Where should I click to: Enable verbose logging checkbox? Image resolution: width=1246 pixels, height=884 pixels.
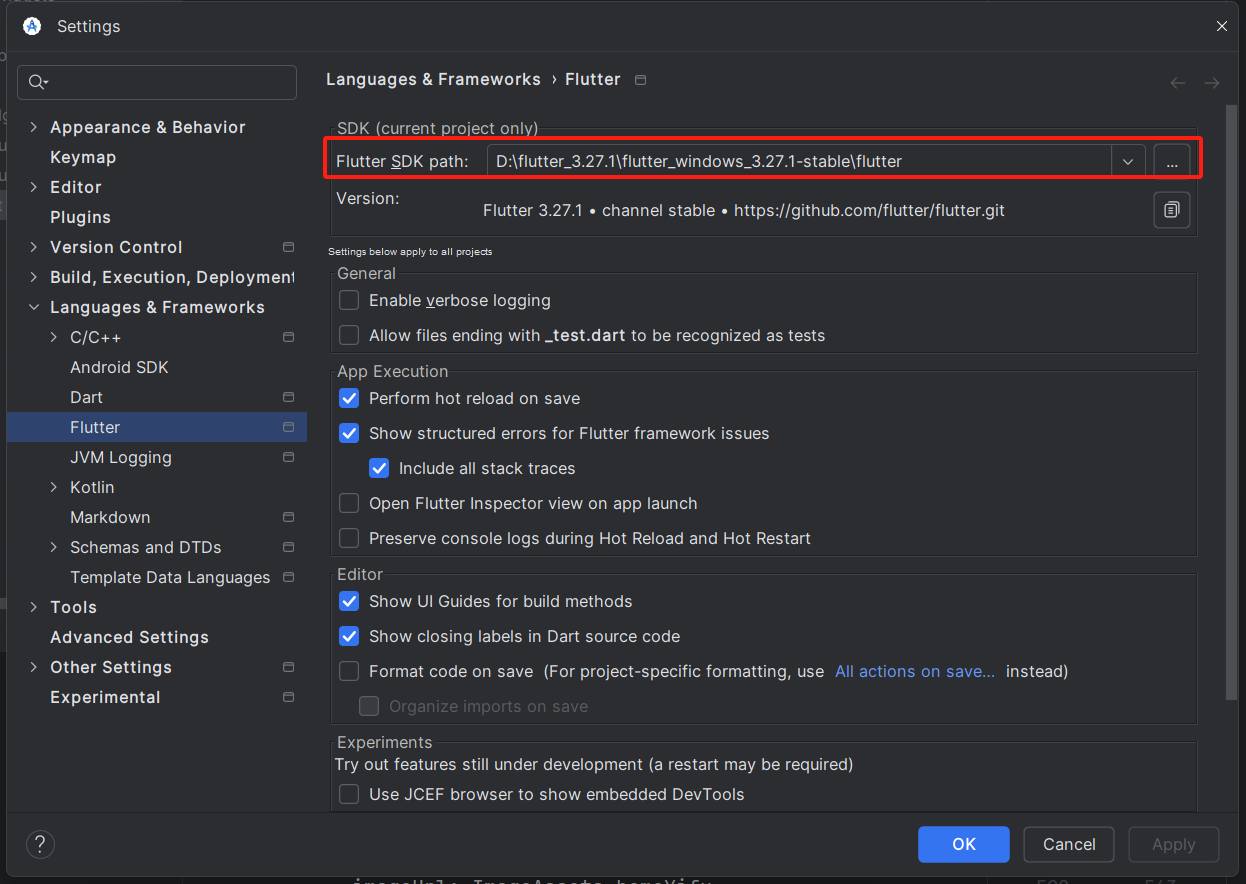click(349, 300)
